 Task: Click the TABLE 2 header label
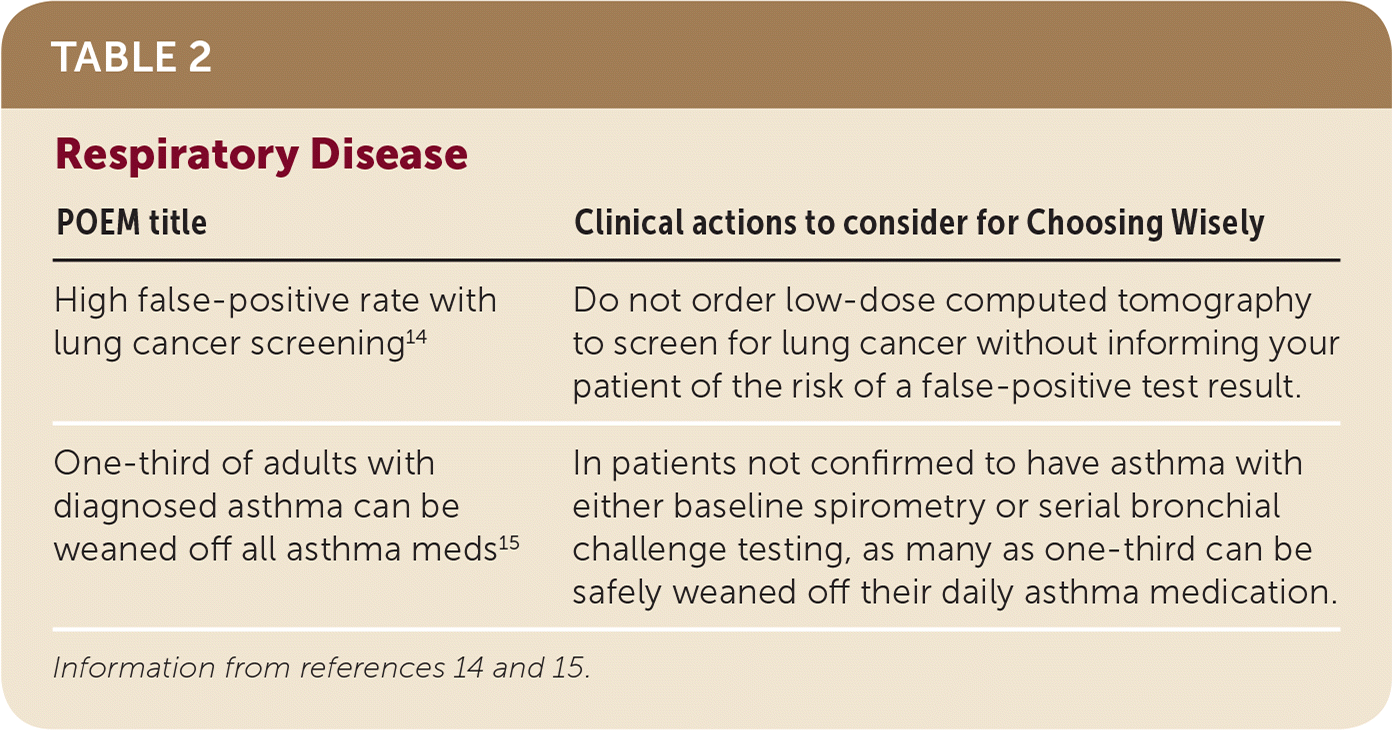click(x=131, y=58)
